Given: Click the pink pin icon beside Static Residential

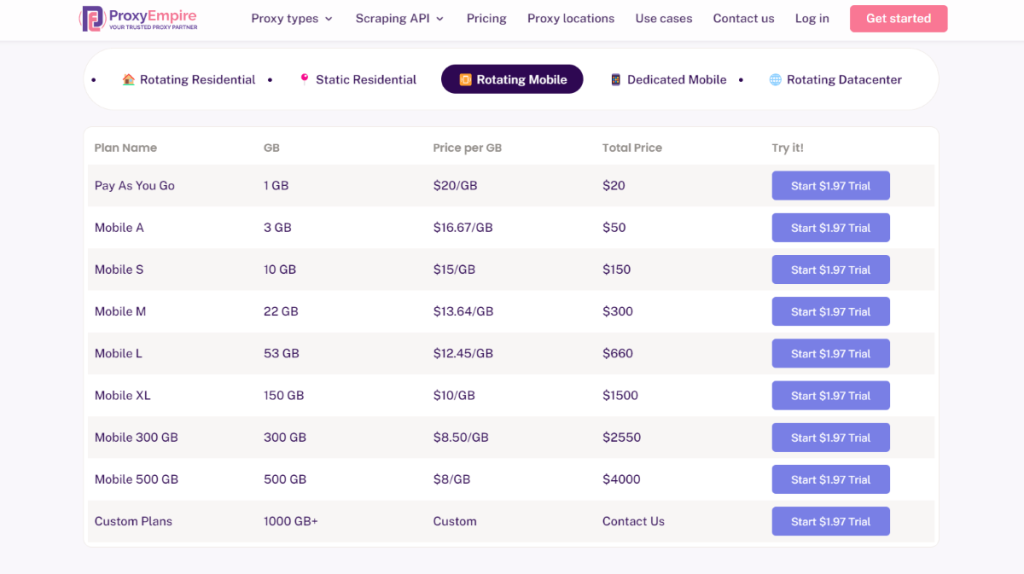Looking at the screenshot, I should (x=304, y=79).
